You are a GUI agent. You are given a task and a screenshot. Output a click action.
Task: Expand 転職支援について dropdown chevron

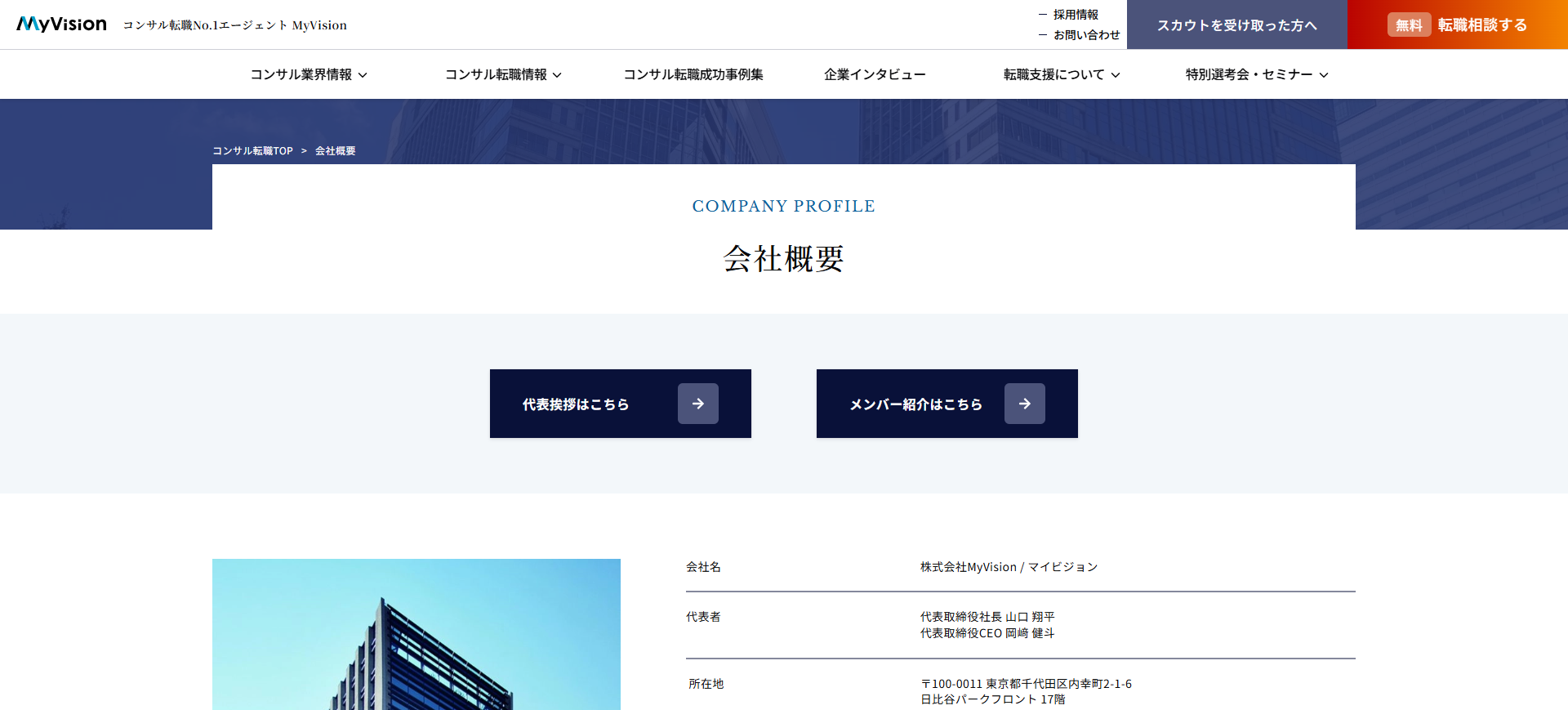tap(1116, 75)
